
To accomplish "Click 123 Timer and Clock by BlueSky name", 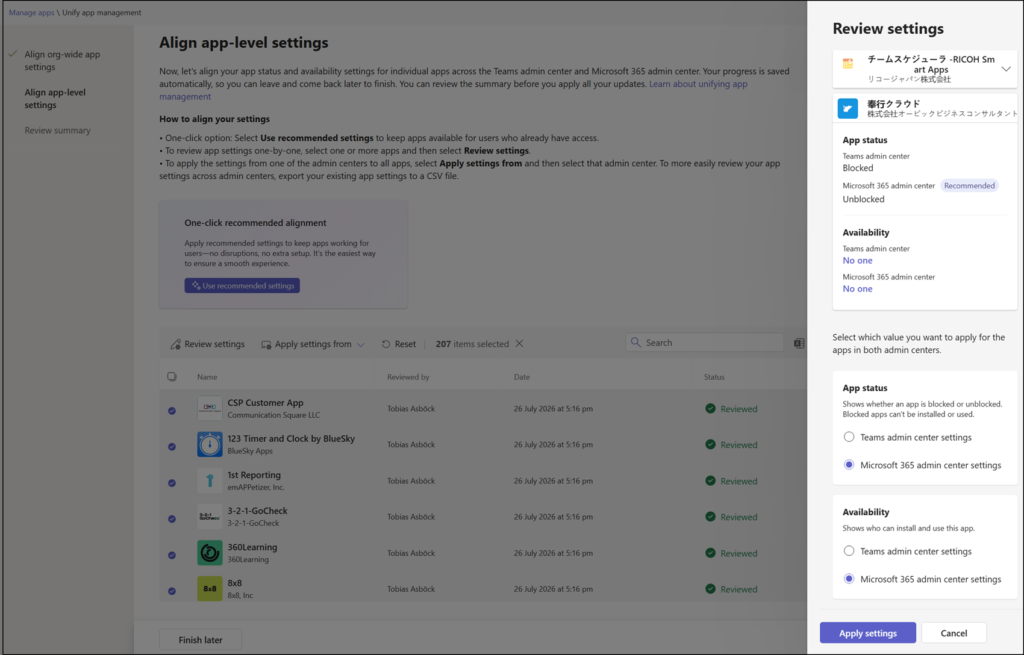I will click(291, 438).
